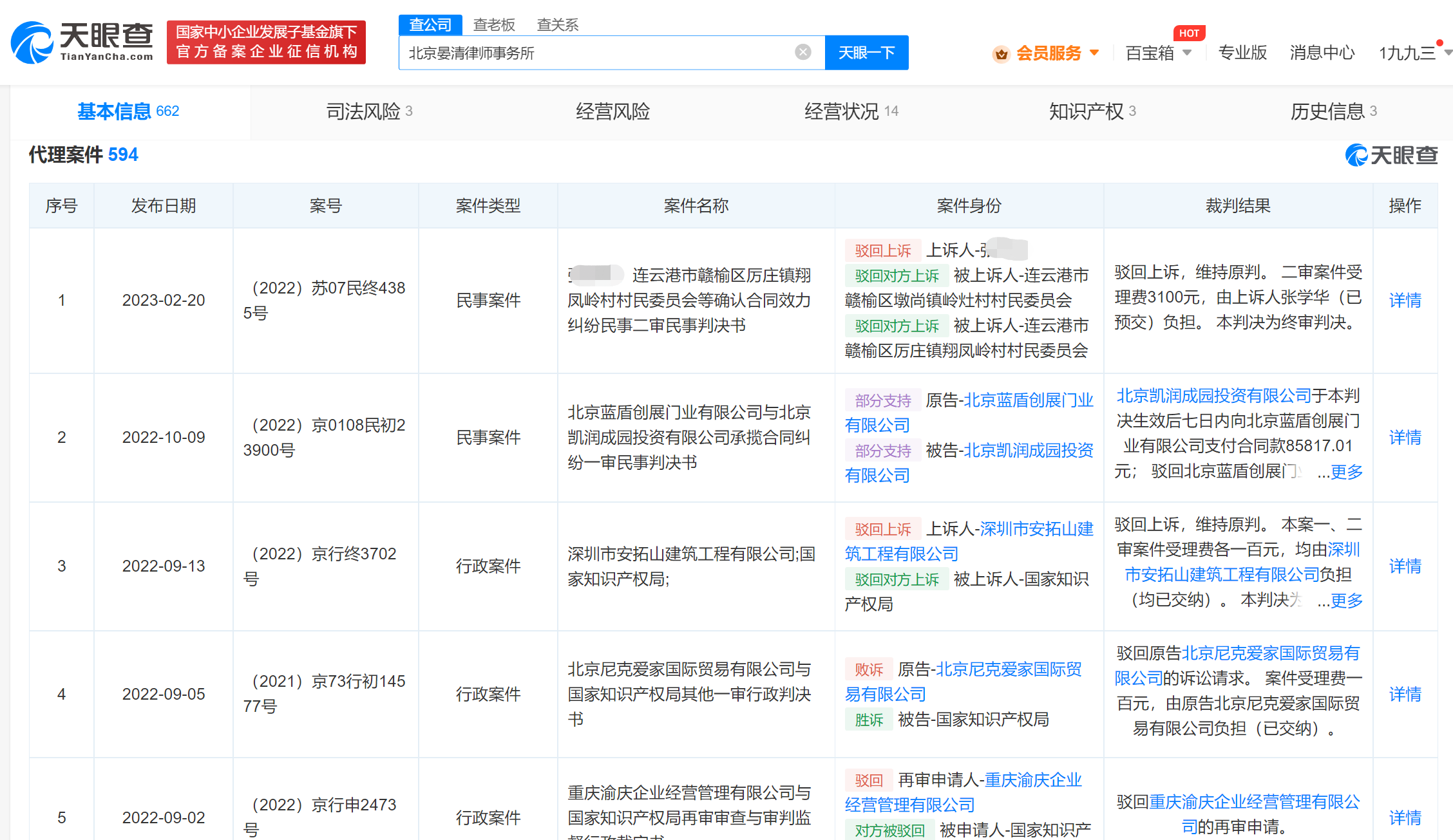Select the 查老板 search tab

[494, 25]
